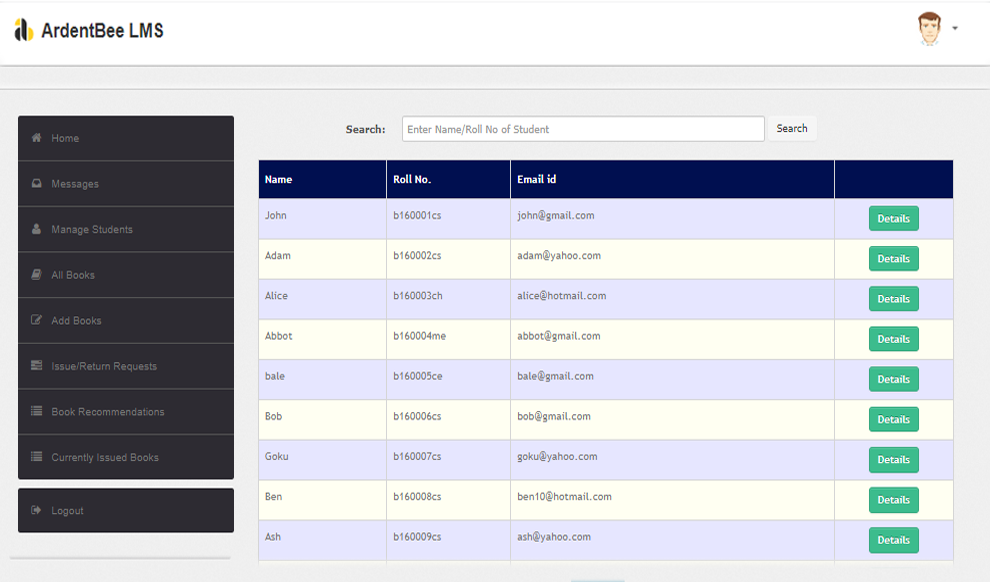Screen dimensions: 990x582
Task: Click the Messages inbox icon
Action: [x=37, y=184]
